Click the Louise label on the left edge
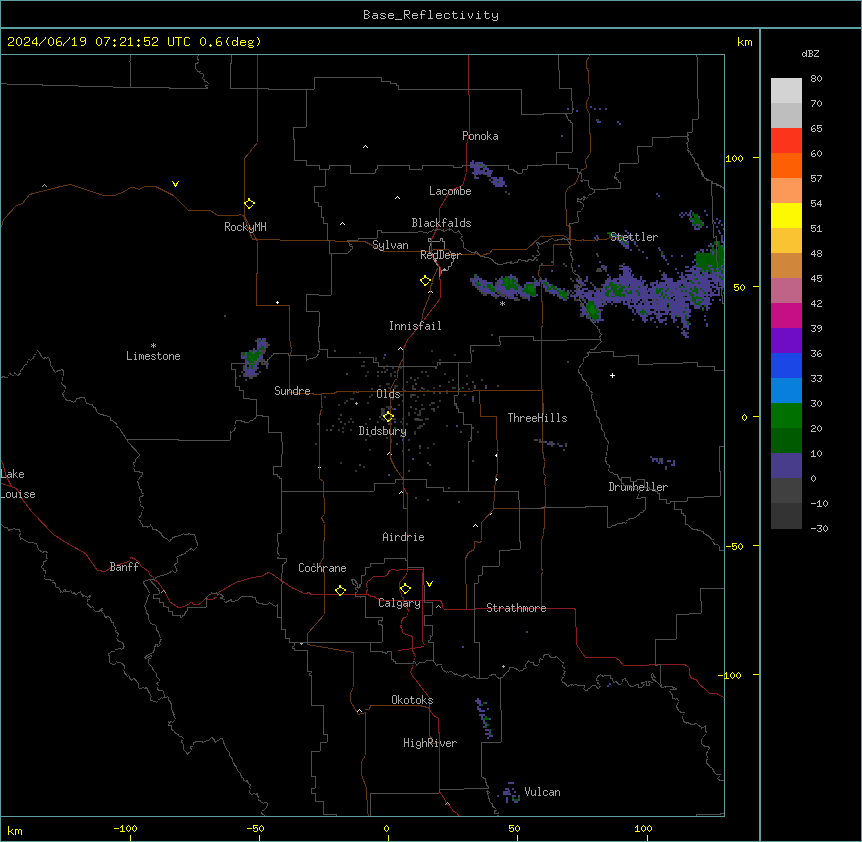 18,494
